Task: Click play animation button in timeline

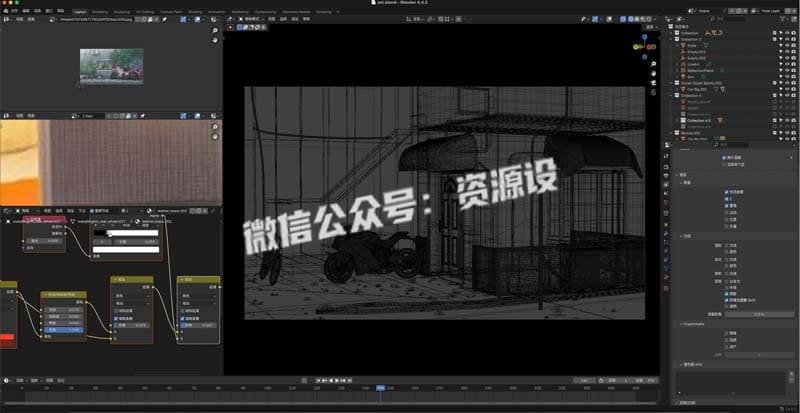Action: pos(337,380)
